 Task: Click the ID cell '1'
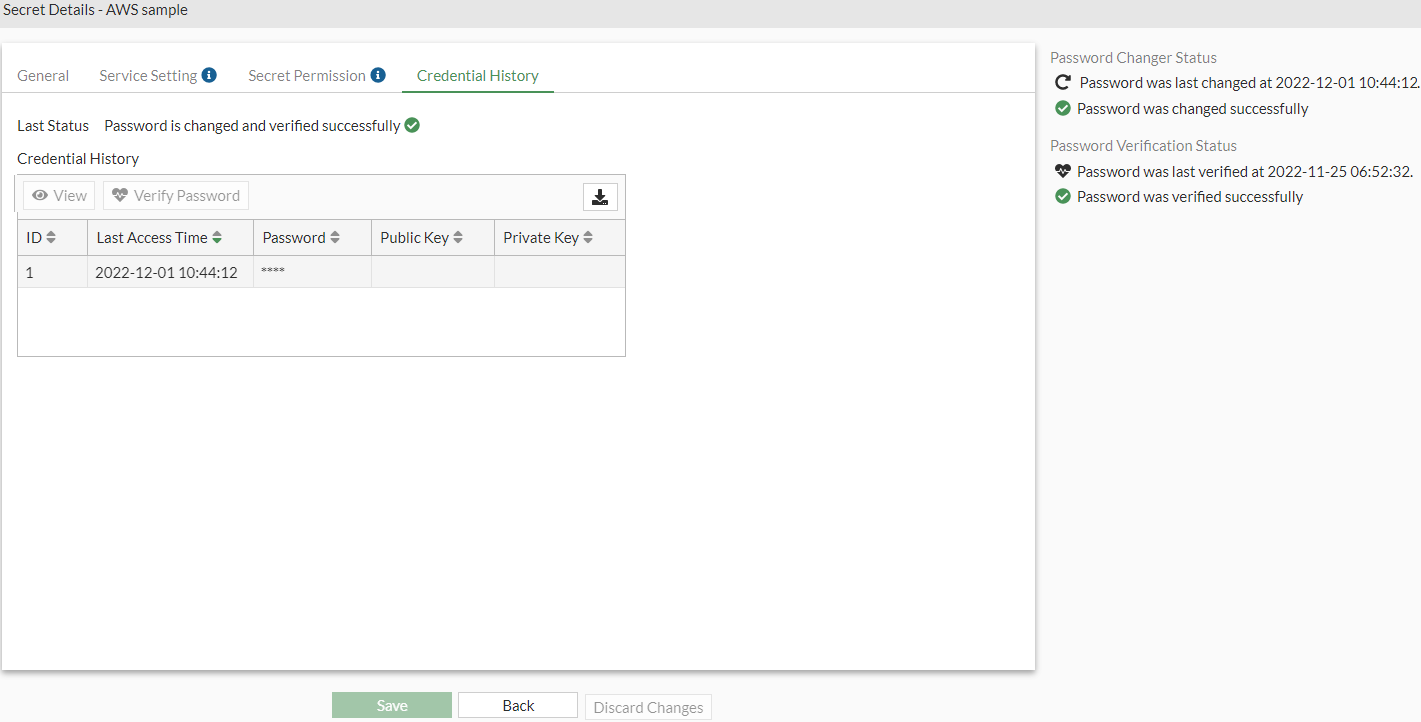52,272
